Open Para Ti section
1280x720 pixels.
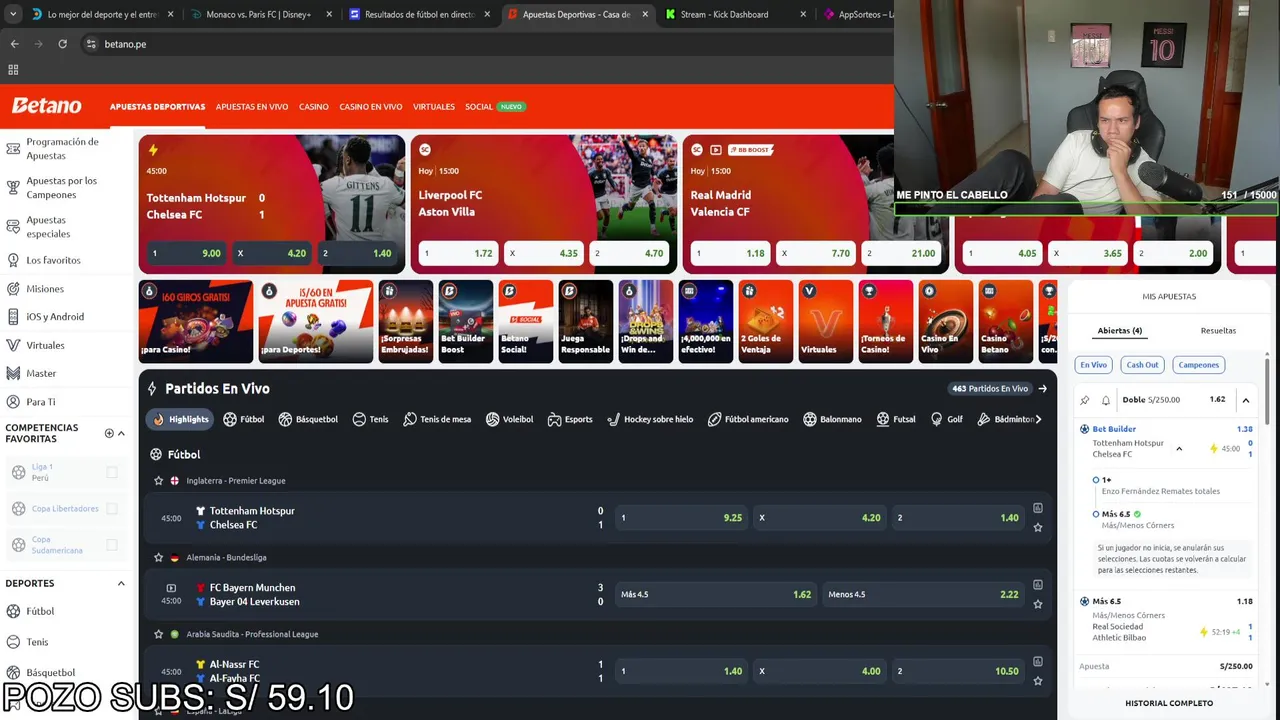[x=41, y=402]
